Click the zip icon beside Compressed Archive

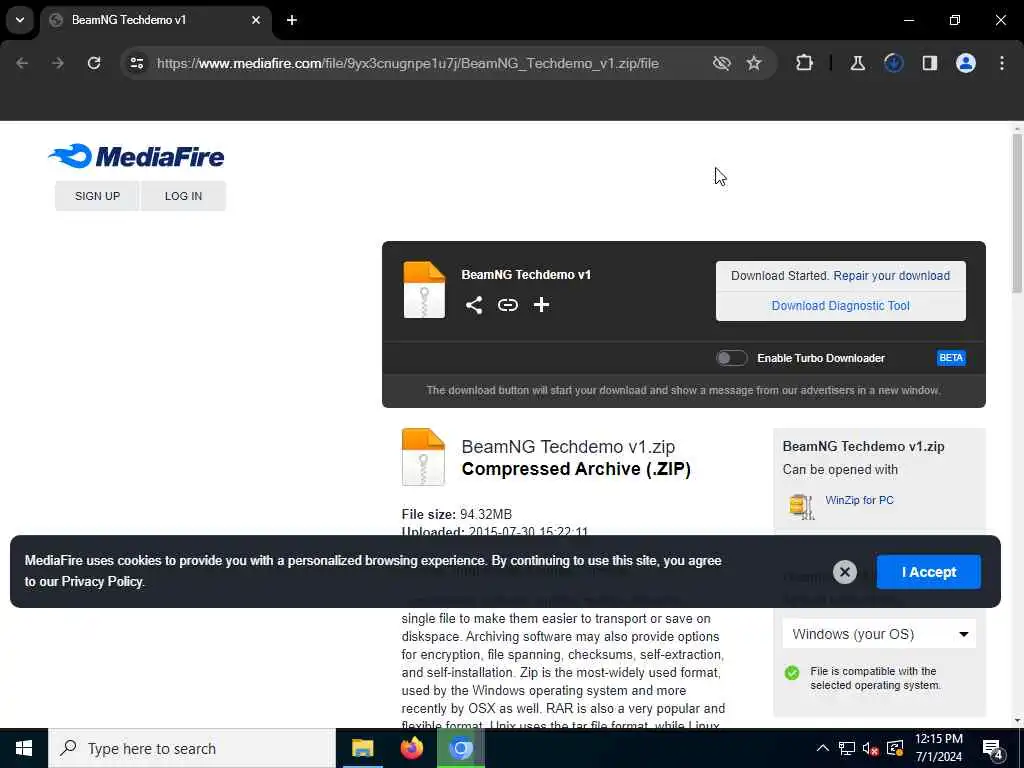point(423,457)
